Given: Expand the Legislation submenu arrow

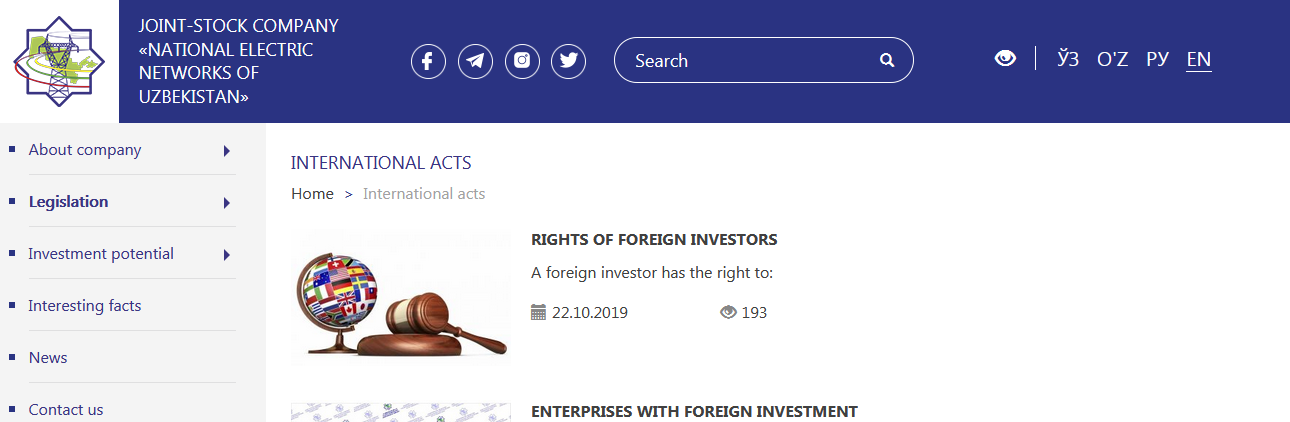Looking at the screenshot, I should 227,203.
